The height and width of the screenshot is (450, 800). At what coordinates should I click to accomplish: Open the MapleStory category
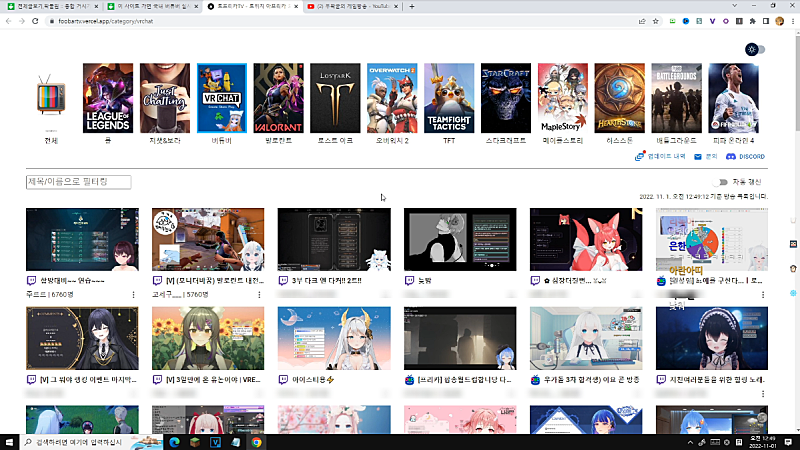click(563, 98)
